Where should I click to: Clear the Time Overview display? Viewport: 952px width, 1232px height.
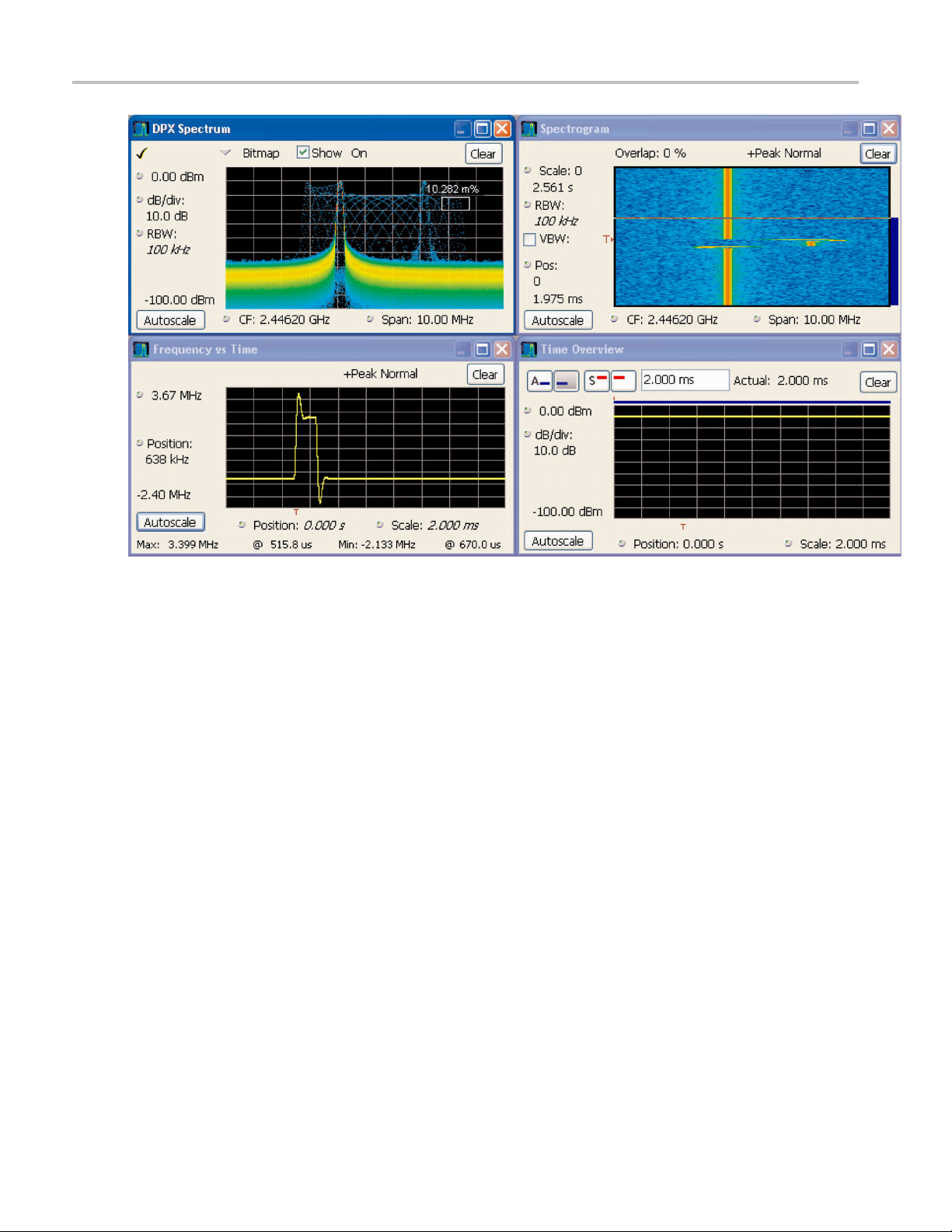point(878,382)
